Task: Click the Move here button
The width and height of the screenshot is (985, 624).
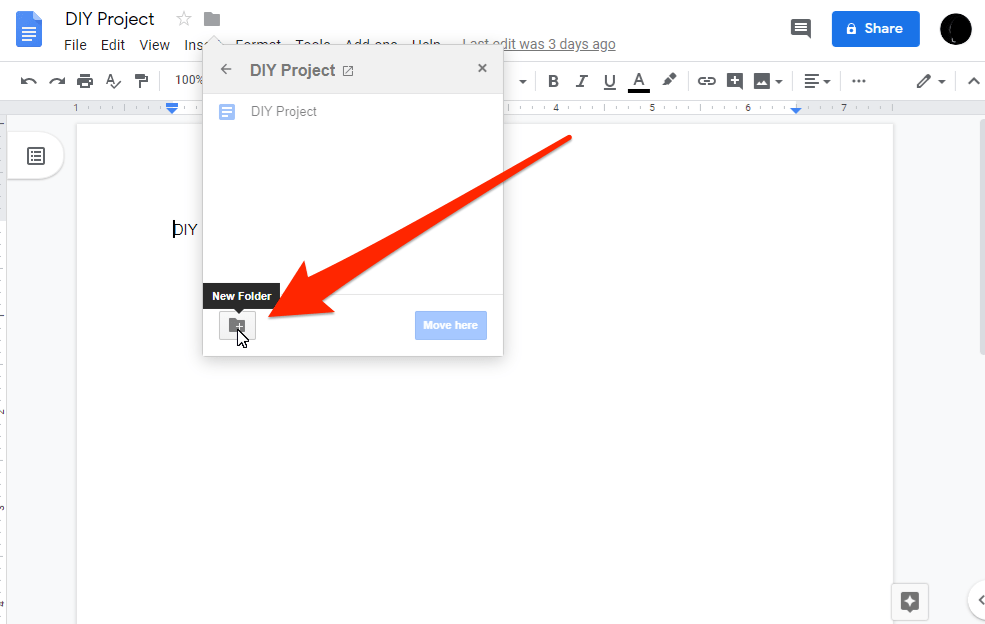Action: coord(450,326)
